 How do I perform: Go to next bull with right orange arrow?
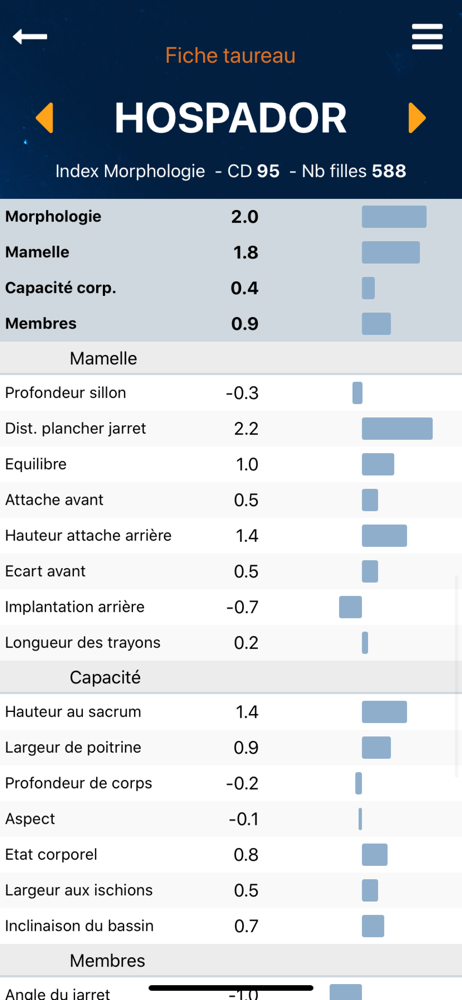[417, 118]
